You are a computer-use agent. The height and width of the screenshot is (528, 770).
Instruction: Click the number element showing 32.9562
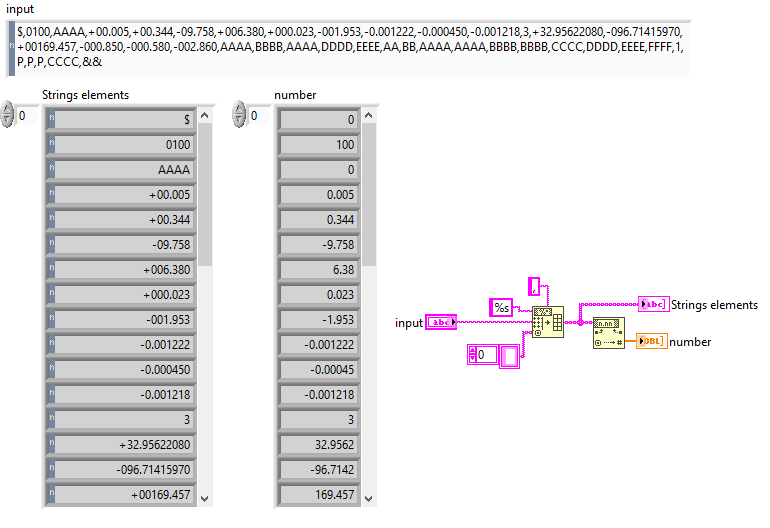click(319, 445)
